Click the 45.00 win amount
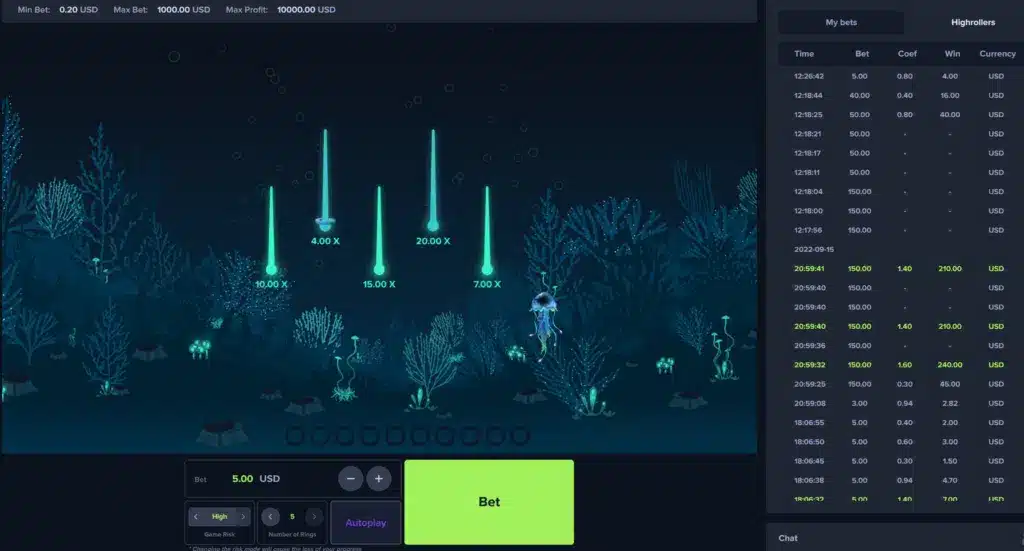The height and width of the screenshot is (551, 1024). pos(950,384)
